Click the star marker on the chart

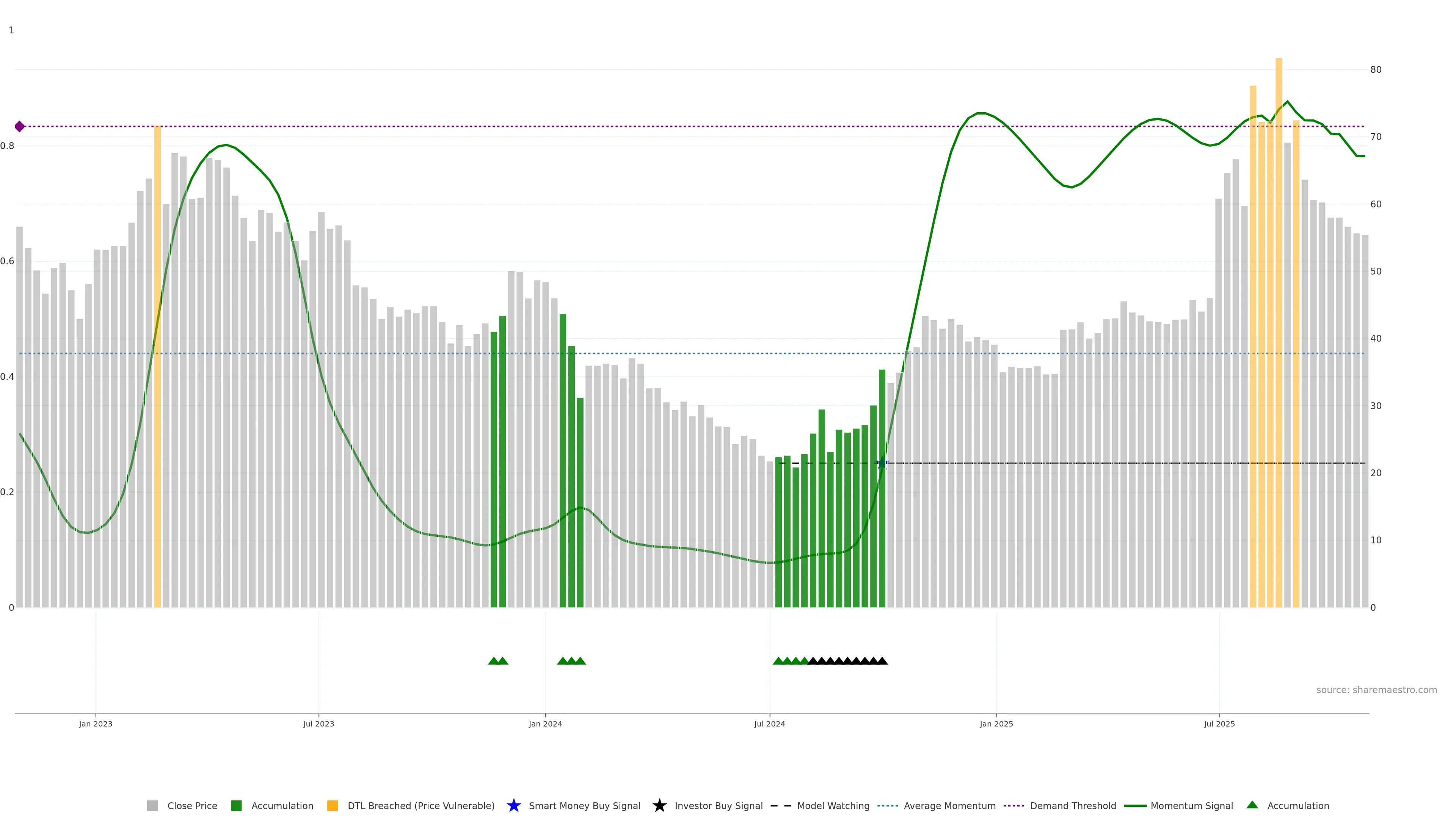point(882,463)
